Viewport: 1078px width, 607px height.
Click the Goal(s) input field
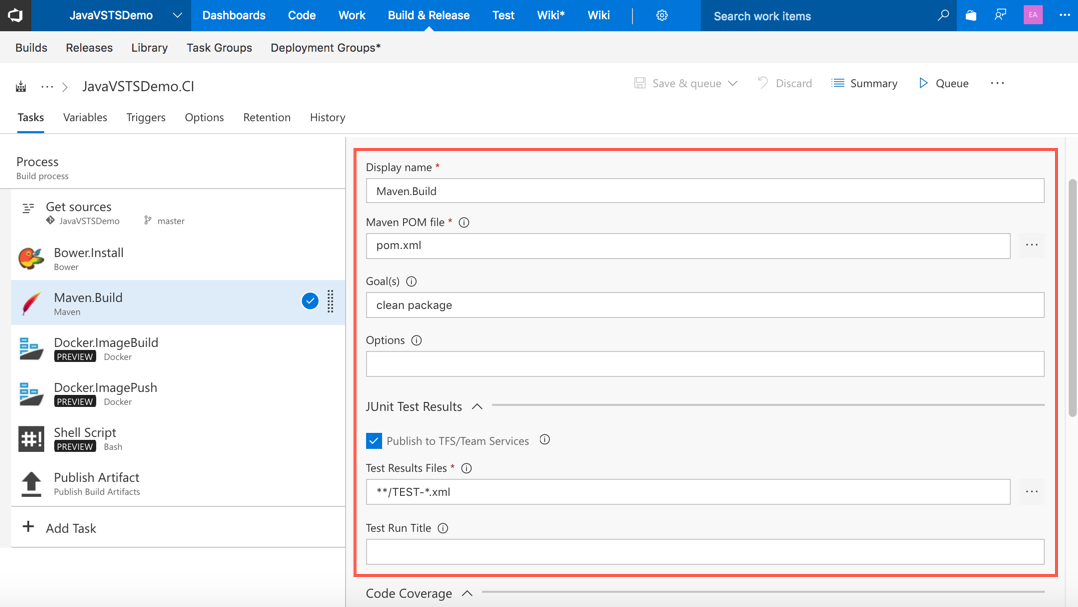click(705, 305)
